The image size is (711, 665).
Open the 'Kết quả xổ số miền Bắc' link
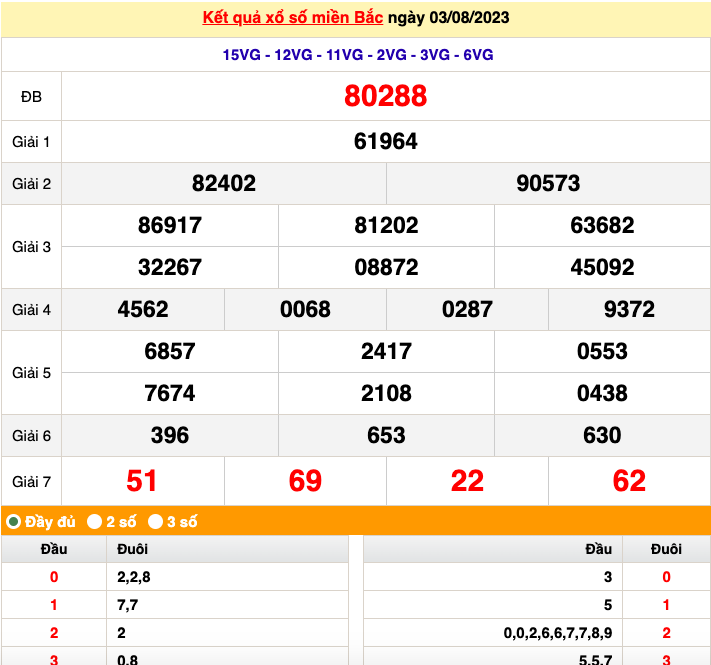coord(292,18)
